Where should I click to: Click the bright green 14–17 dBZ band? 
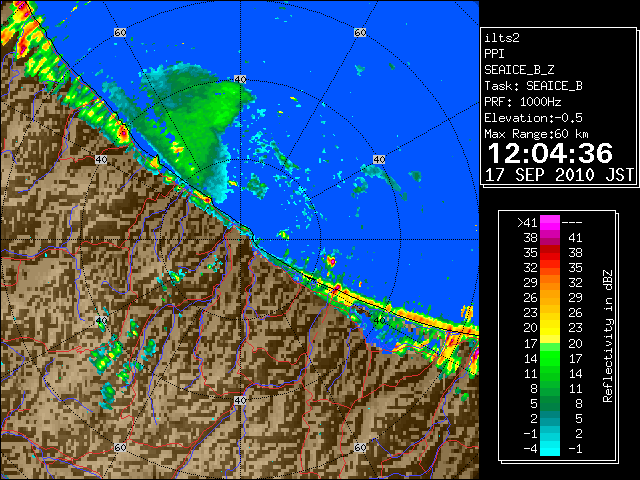(550, 358)
